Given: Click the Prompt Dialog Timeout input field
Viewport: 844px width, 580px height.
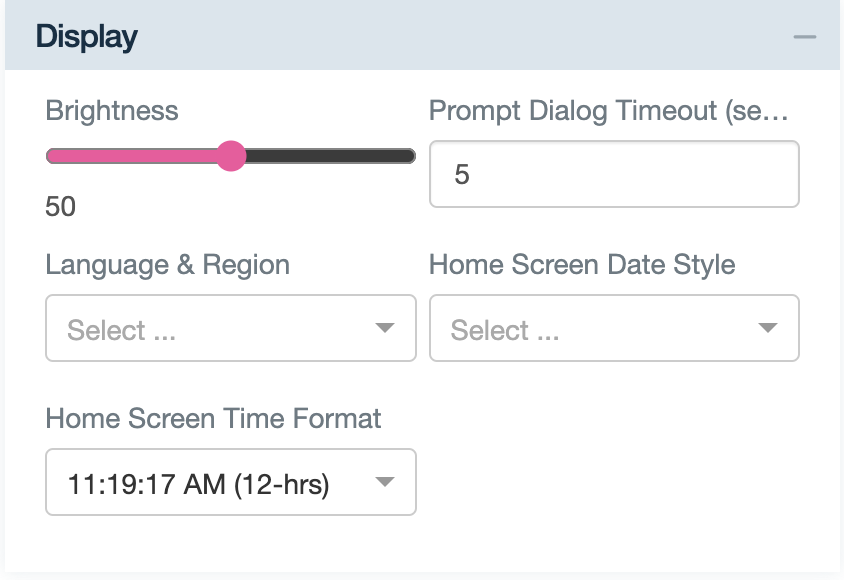Looking at the screenshot, I should click(x=614, y=174).
